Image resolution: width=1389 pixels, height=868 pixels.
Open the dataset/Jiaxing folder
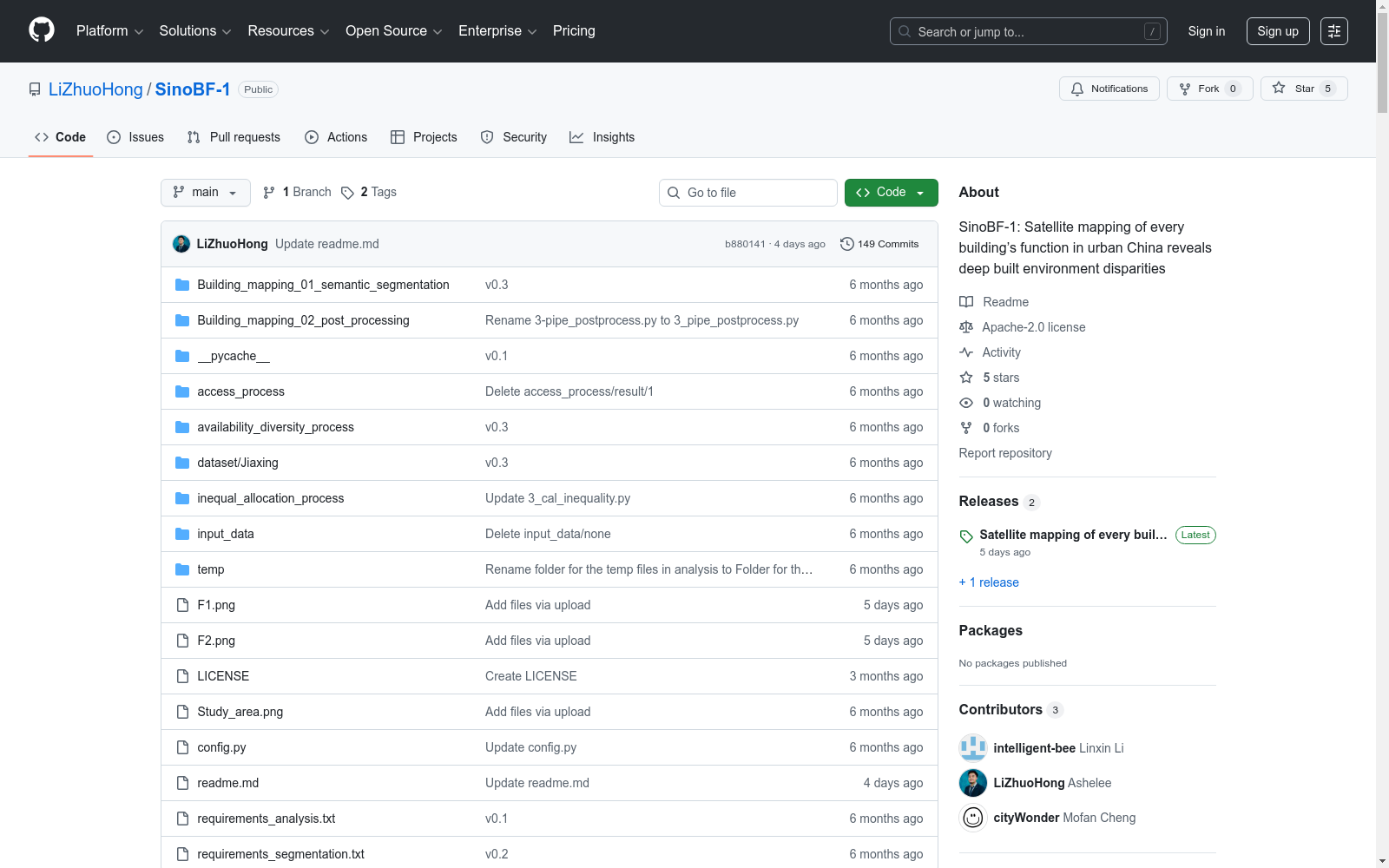pos(238,463)
